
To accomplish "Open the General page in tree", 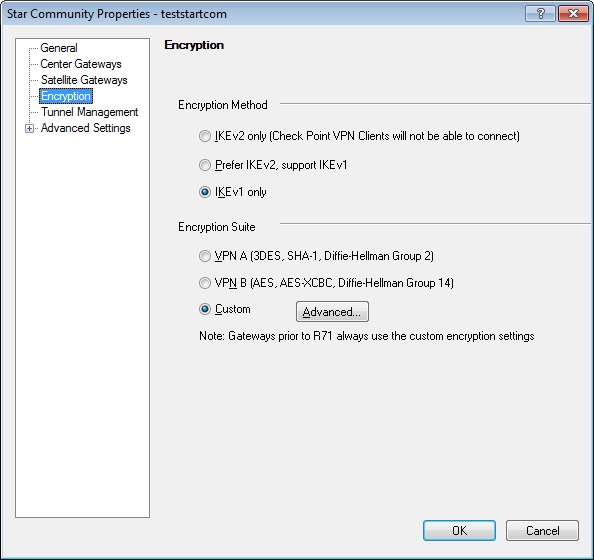I will pos(59,48).
